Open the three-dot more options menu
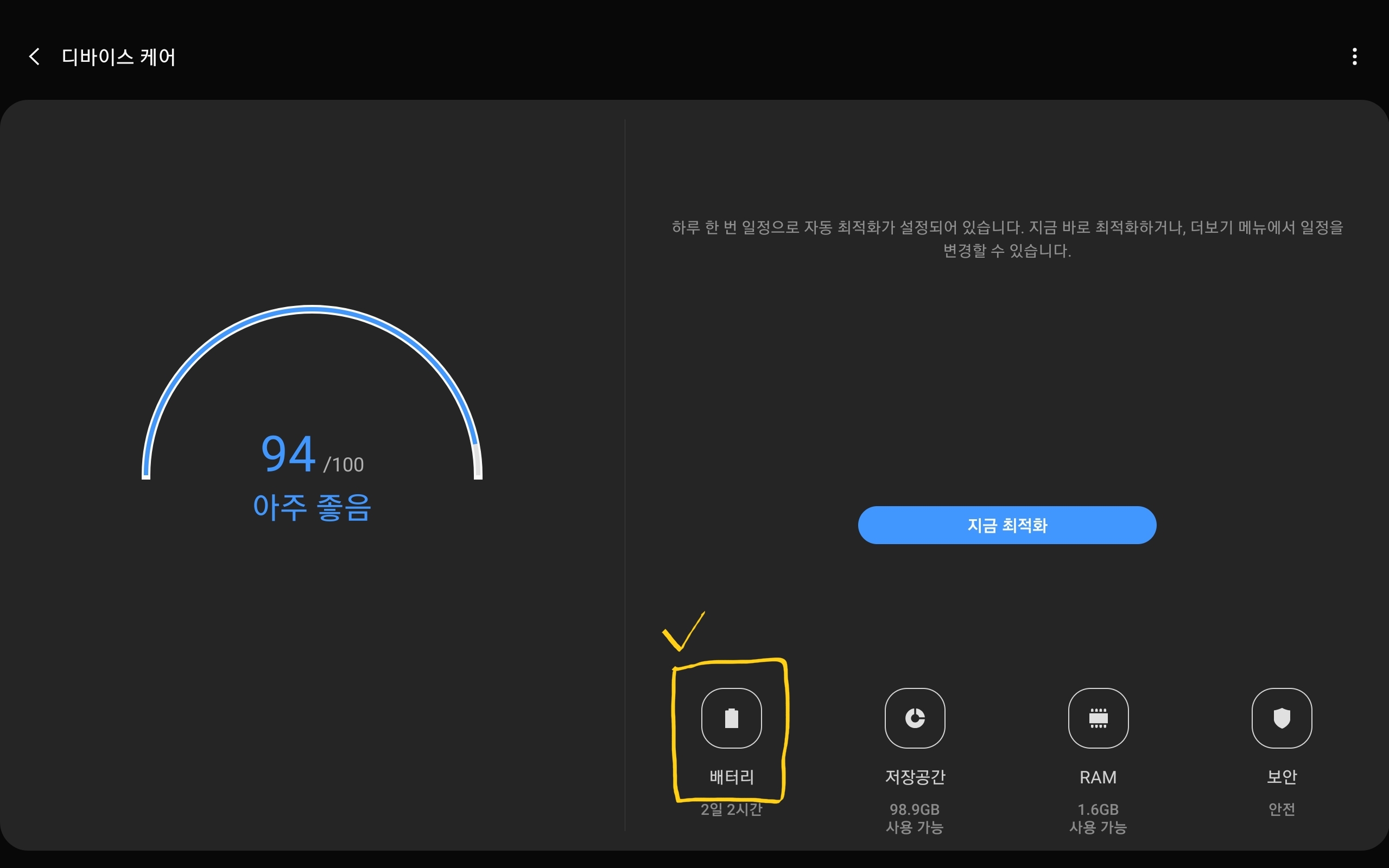The height and width of the screenshot is (868, 1389). [1354, 56]
